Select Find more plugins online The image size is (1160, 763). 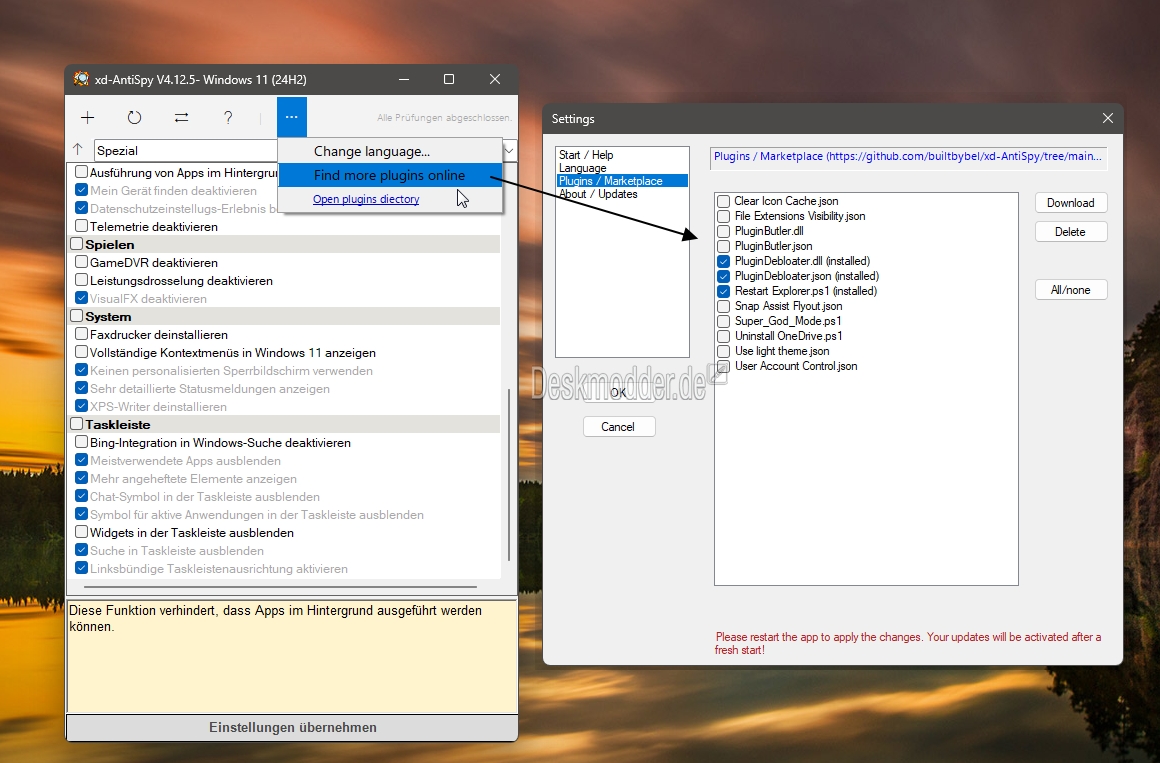point(390,175)
